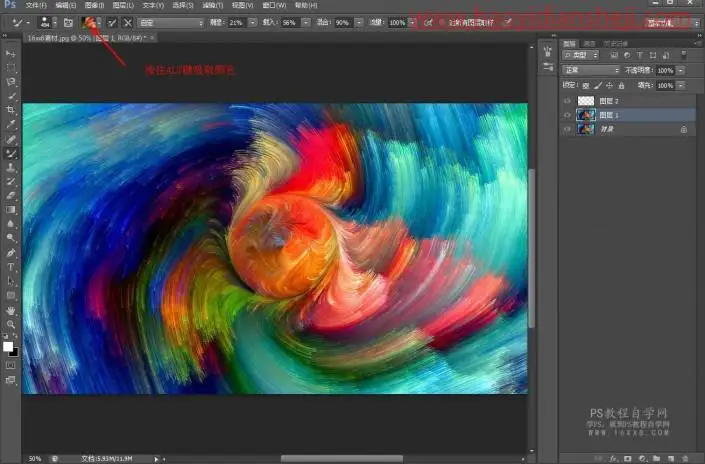
Task: Toggle Quick Mask mode
Action: (x=10, y=365)
